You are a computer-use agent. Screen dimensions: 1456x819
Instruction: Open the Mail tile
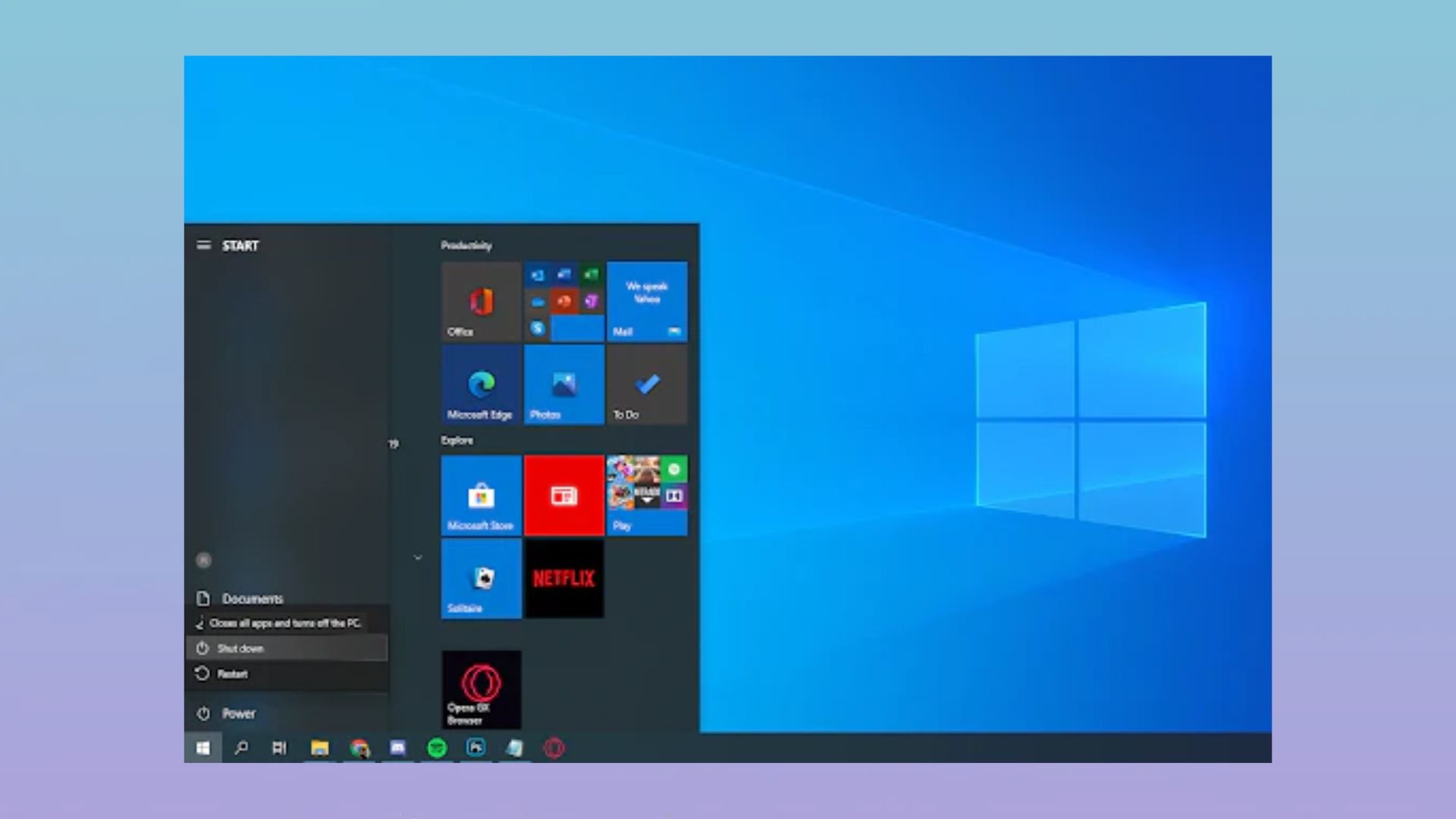647,301
